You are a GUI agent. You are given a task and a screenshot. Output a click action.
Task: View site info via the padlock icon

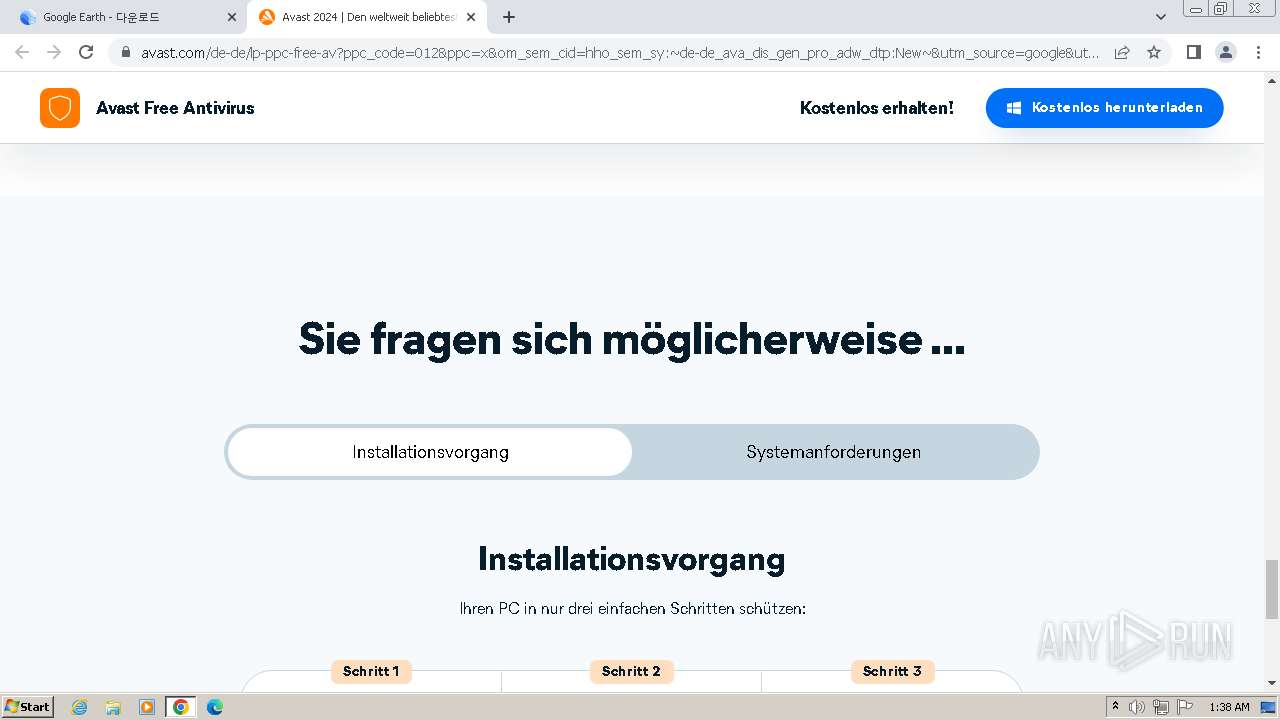[x=125, y=52]
